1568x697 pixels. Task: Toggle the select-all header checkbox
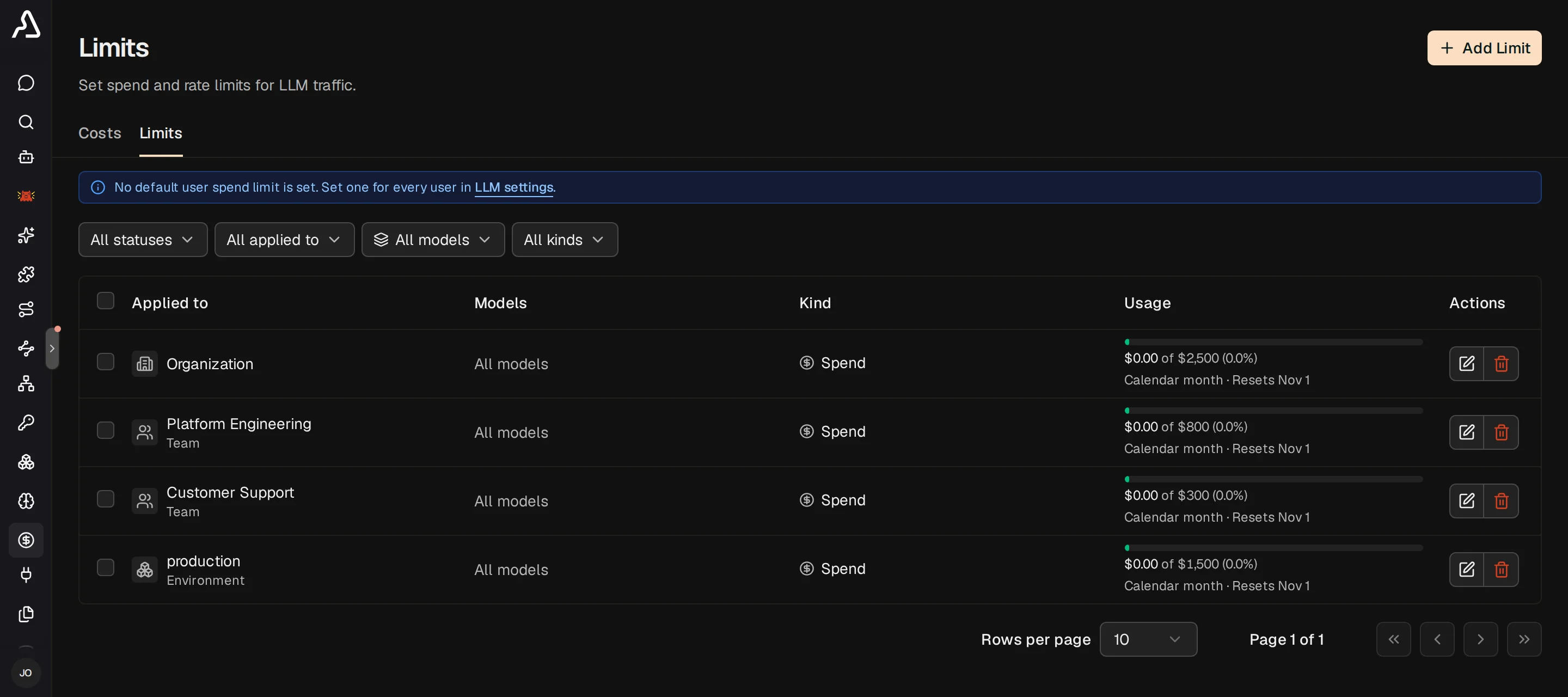click(105, 301)
